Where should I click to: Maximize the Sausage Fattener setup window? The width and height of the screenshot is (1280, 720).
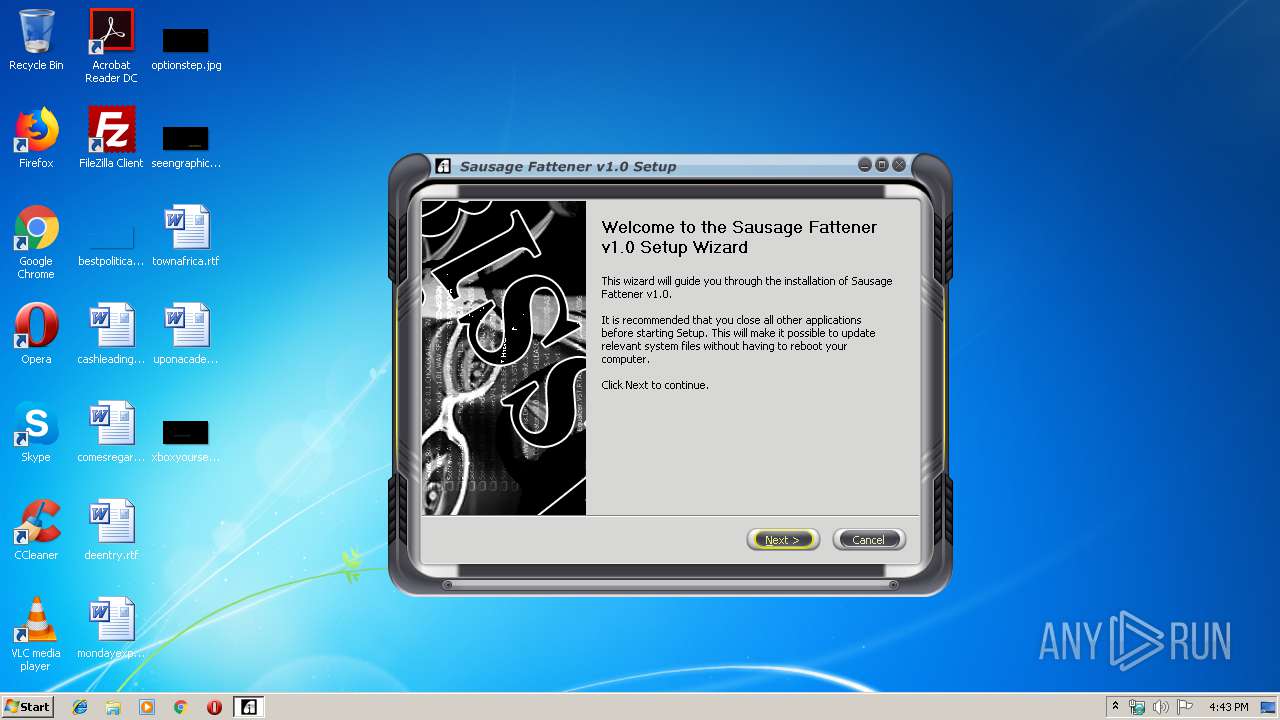[882, 165]
